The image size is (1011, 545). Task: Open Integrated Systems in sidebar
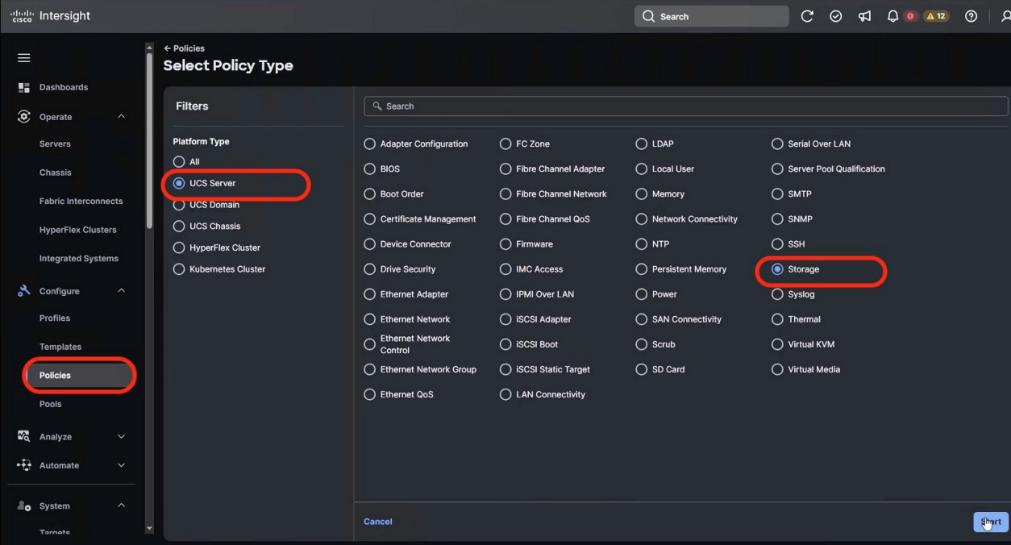click(79, 258)
